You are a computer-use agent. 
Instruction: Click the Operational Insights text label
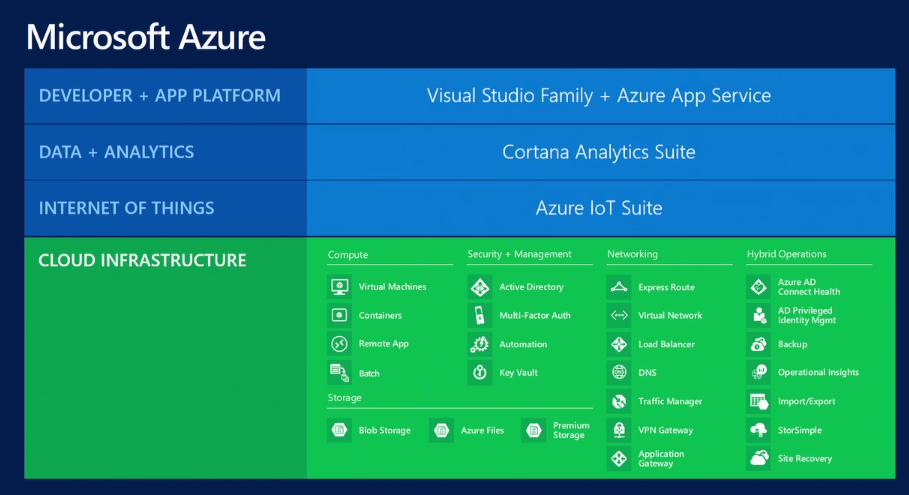(x=819, y=372)
